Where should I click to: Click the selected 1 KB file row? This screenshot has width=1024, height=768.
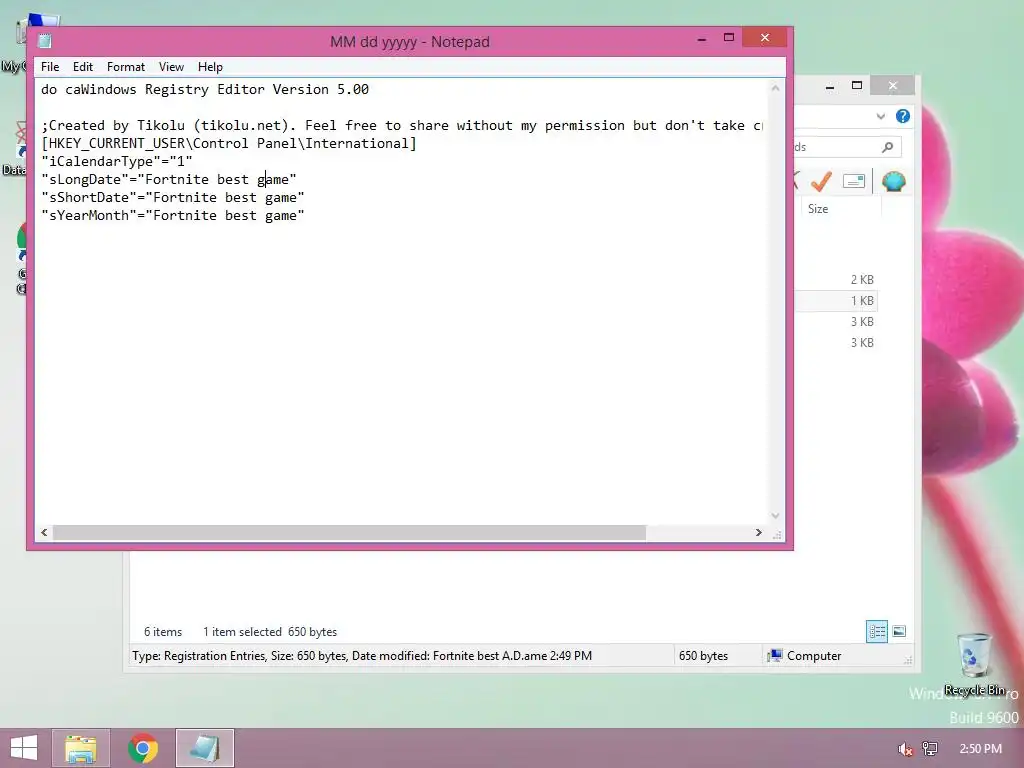click(x=836, y=300)
